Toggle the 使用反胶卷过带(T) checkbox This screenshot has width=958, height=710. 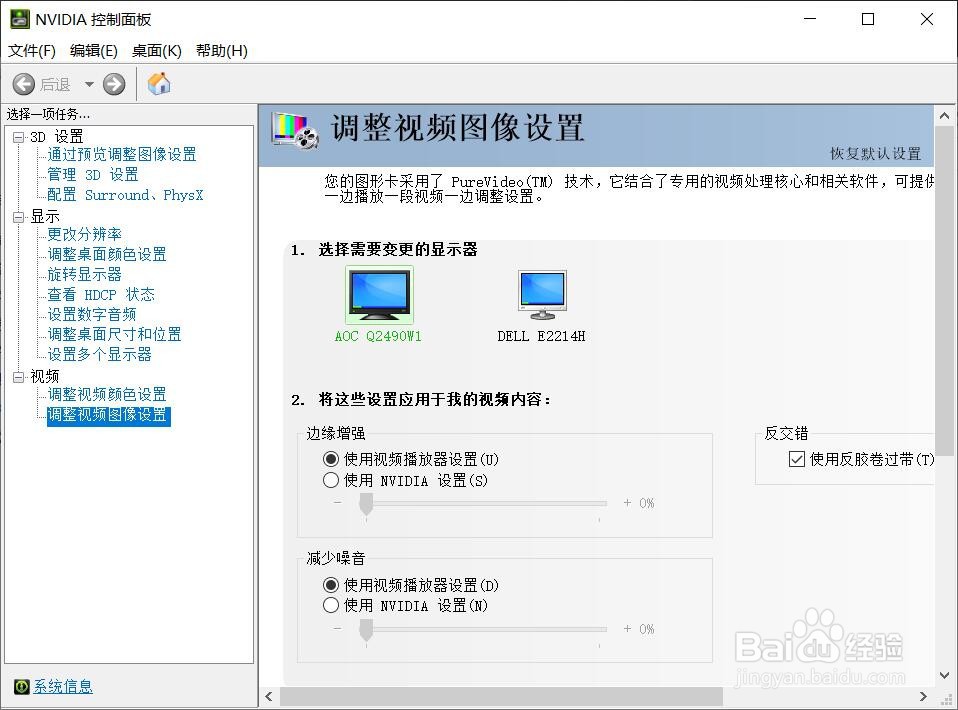(x=797, y=459)
